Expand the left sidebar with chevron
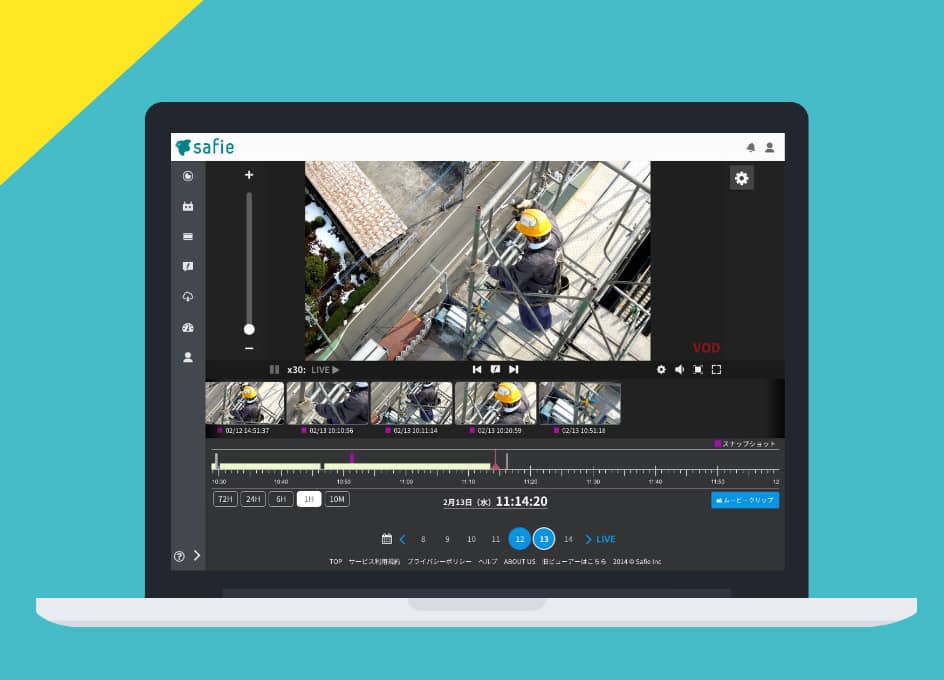 click(x=197, y=555)
